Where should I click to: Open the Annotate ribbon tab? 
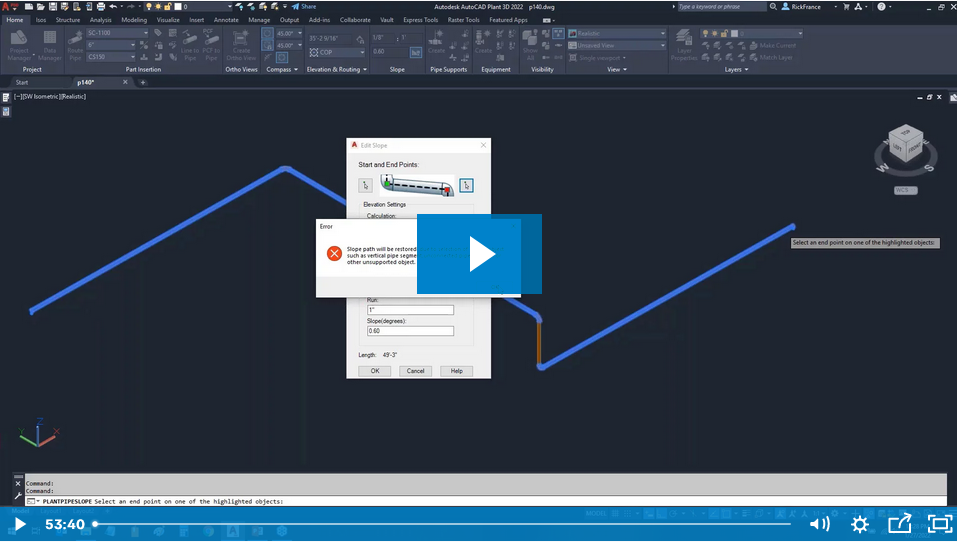tap(226, 20)
